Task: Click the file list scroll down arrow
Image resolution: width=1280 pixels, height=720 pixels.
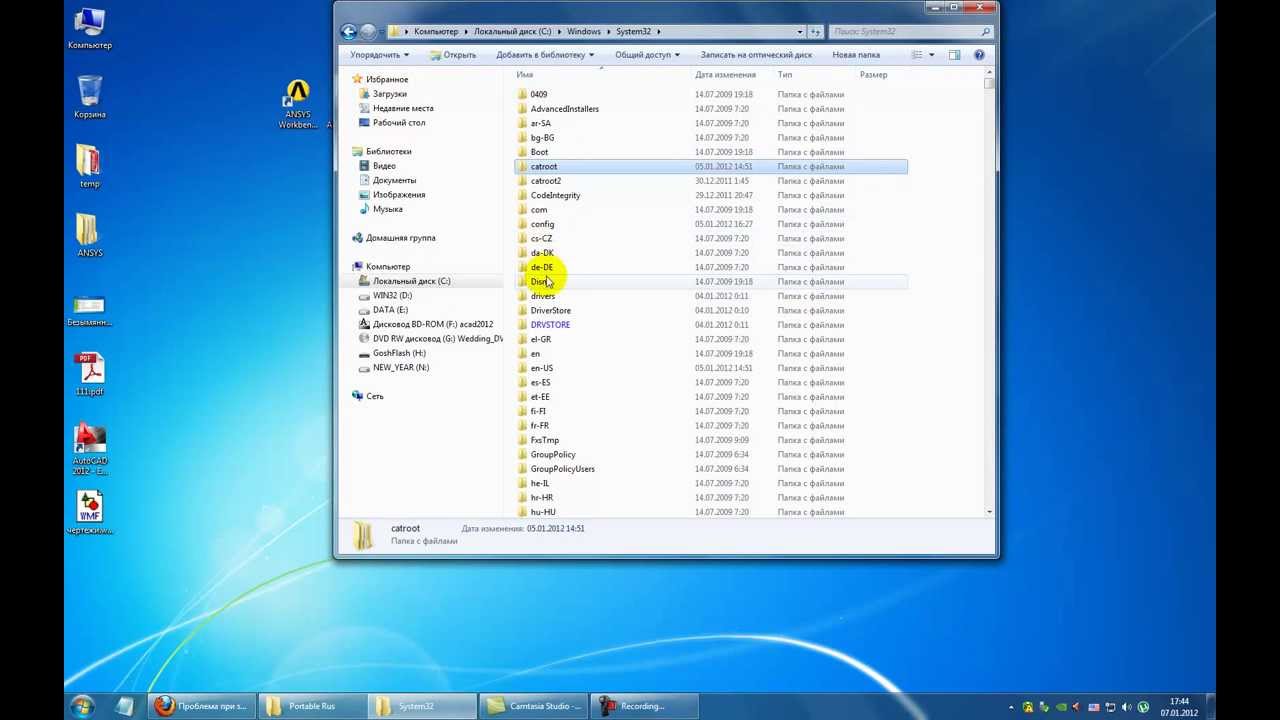Action: coord(989,512)
